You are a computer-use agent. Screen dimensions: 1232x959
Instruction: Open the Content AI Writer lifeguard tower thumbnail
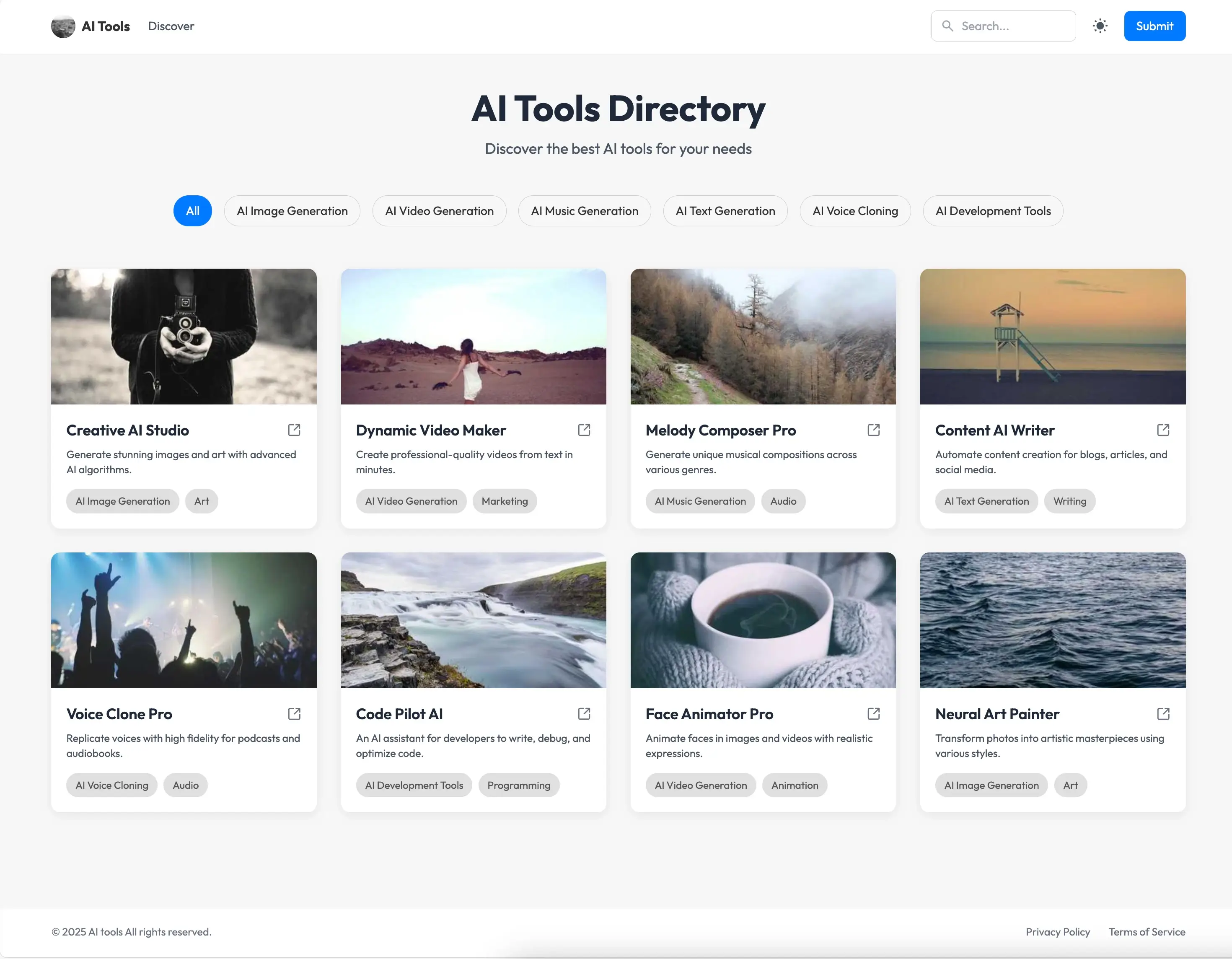[x=1053, y=336]
